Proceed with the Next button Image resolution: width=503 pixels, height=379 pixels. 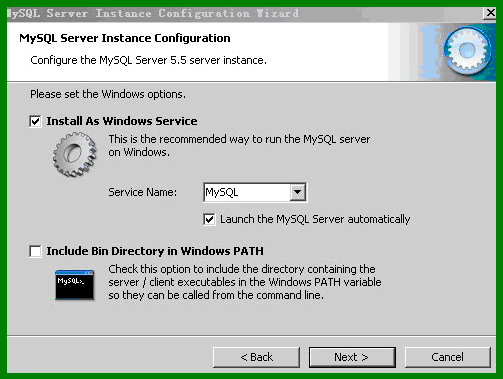tap(352, 357)
